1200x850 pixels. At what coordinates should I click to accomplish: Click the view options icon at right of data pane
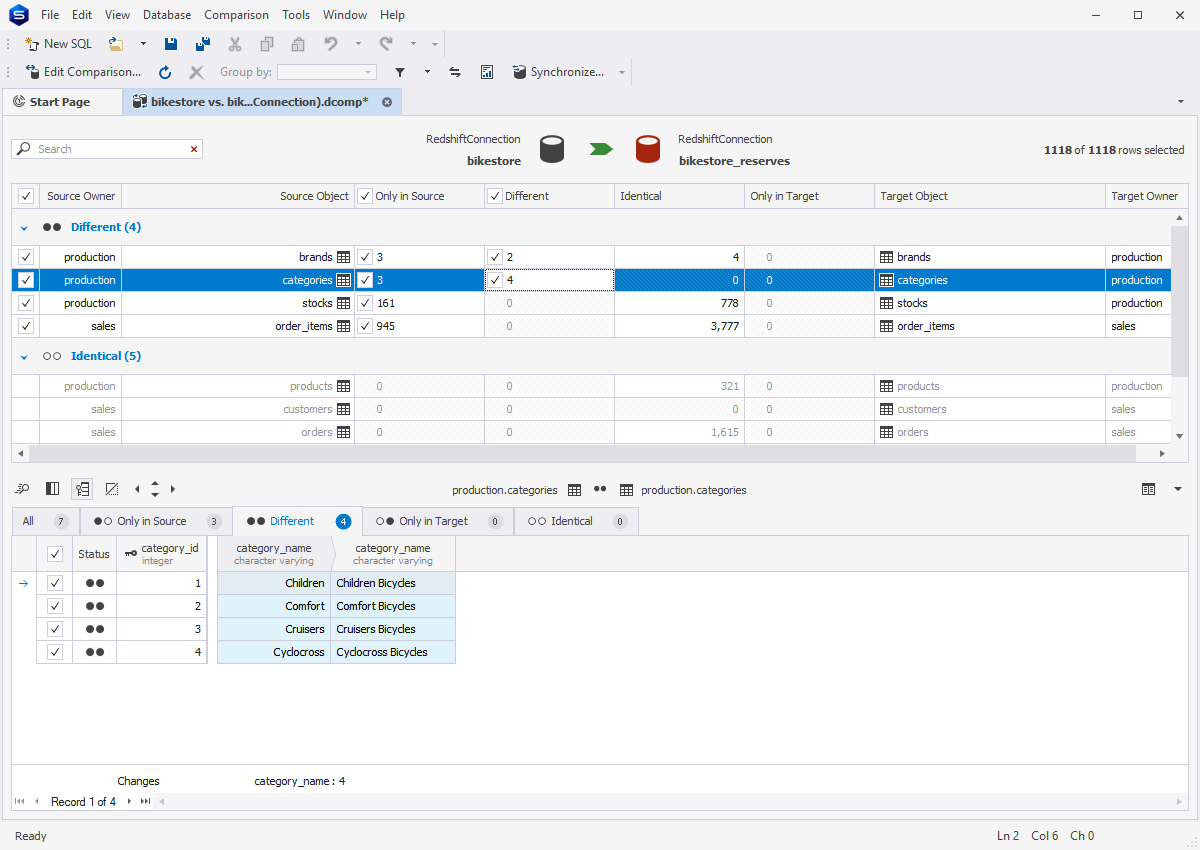[1148, 489]
